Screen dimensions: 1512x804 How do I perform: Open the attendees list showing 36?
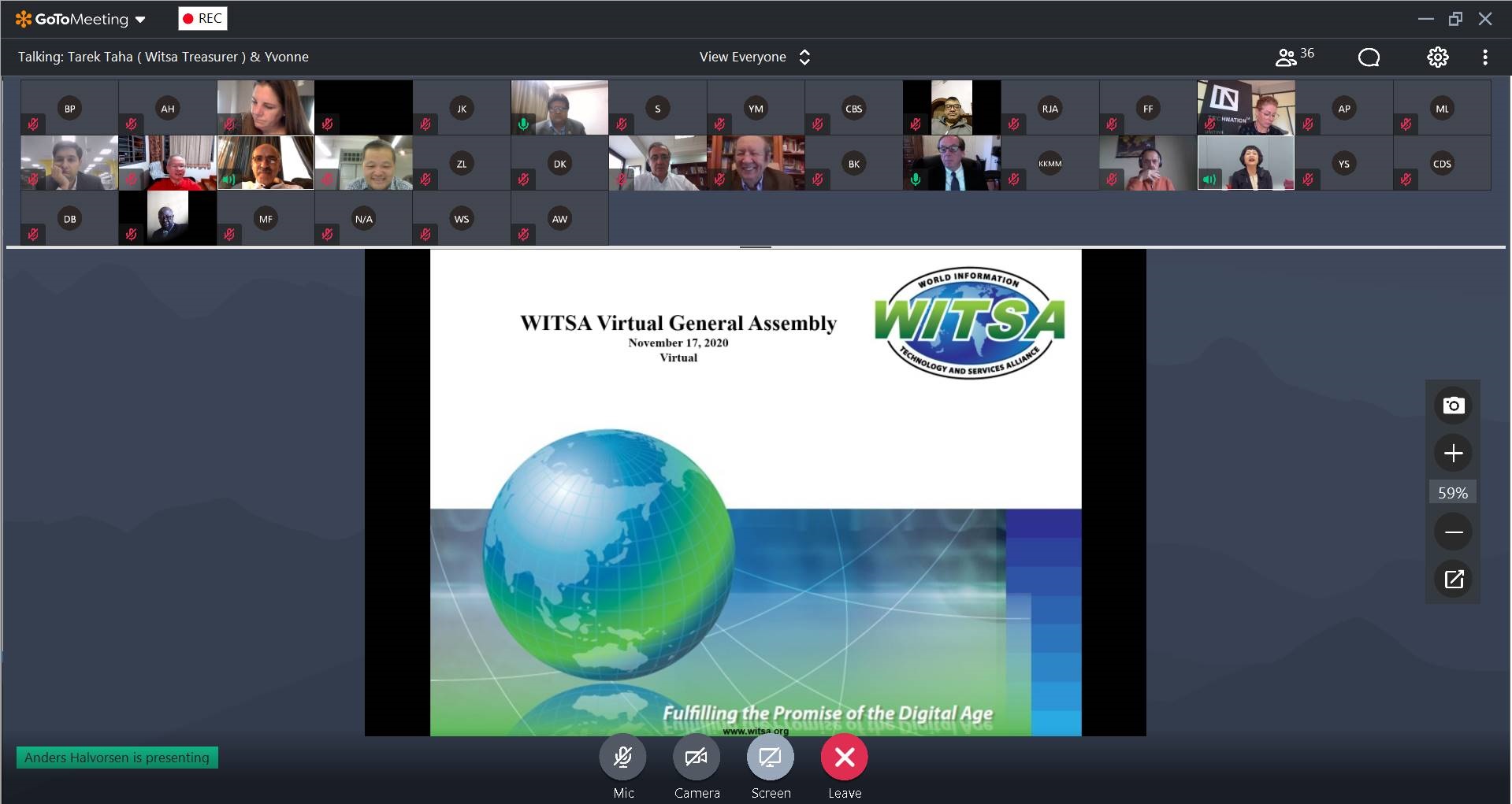pos(1295,56)
